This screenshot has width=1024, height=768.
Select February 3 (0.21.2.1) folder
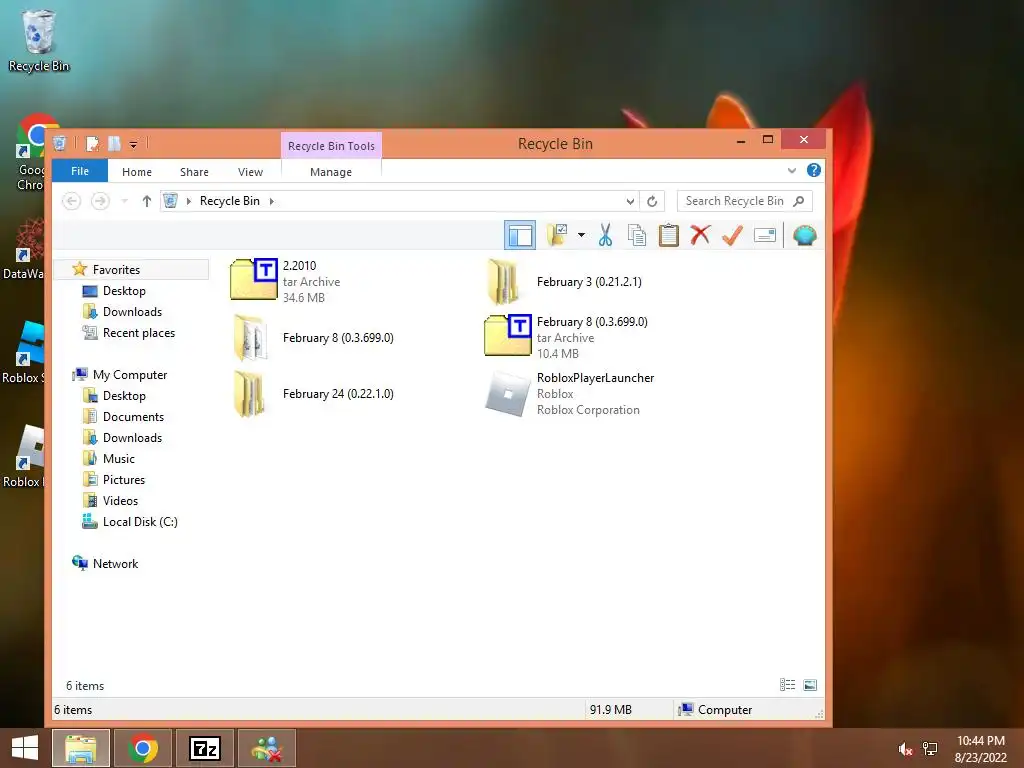click(564, 281)
